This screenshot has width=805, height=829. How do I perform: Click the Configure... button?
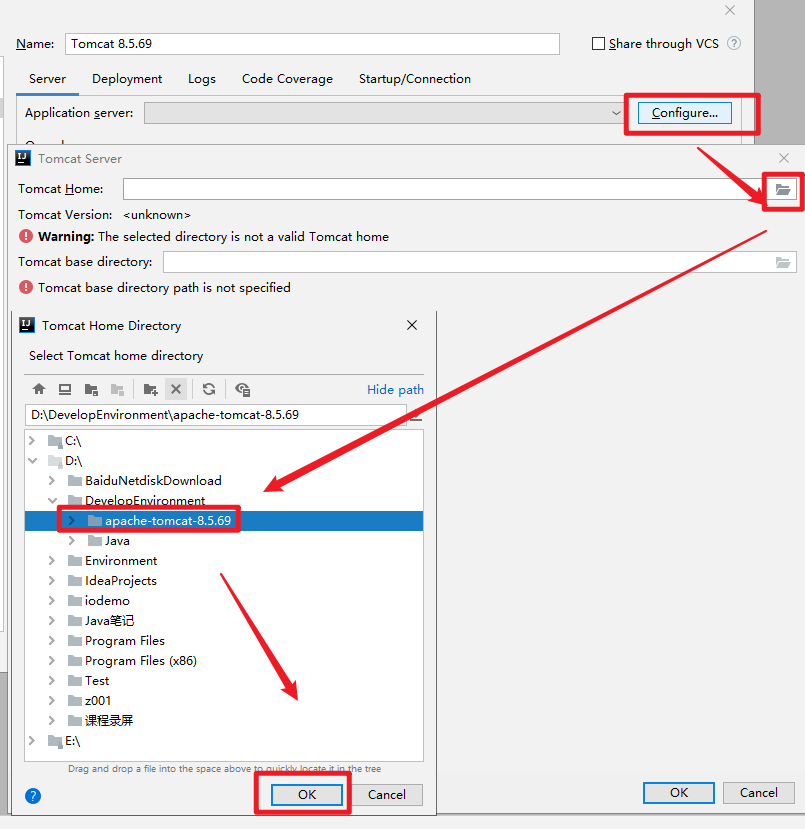pyautogui.click(x=684, y=113)
